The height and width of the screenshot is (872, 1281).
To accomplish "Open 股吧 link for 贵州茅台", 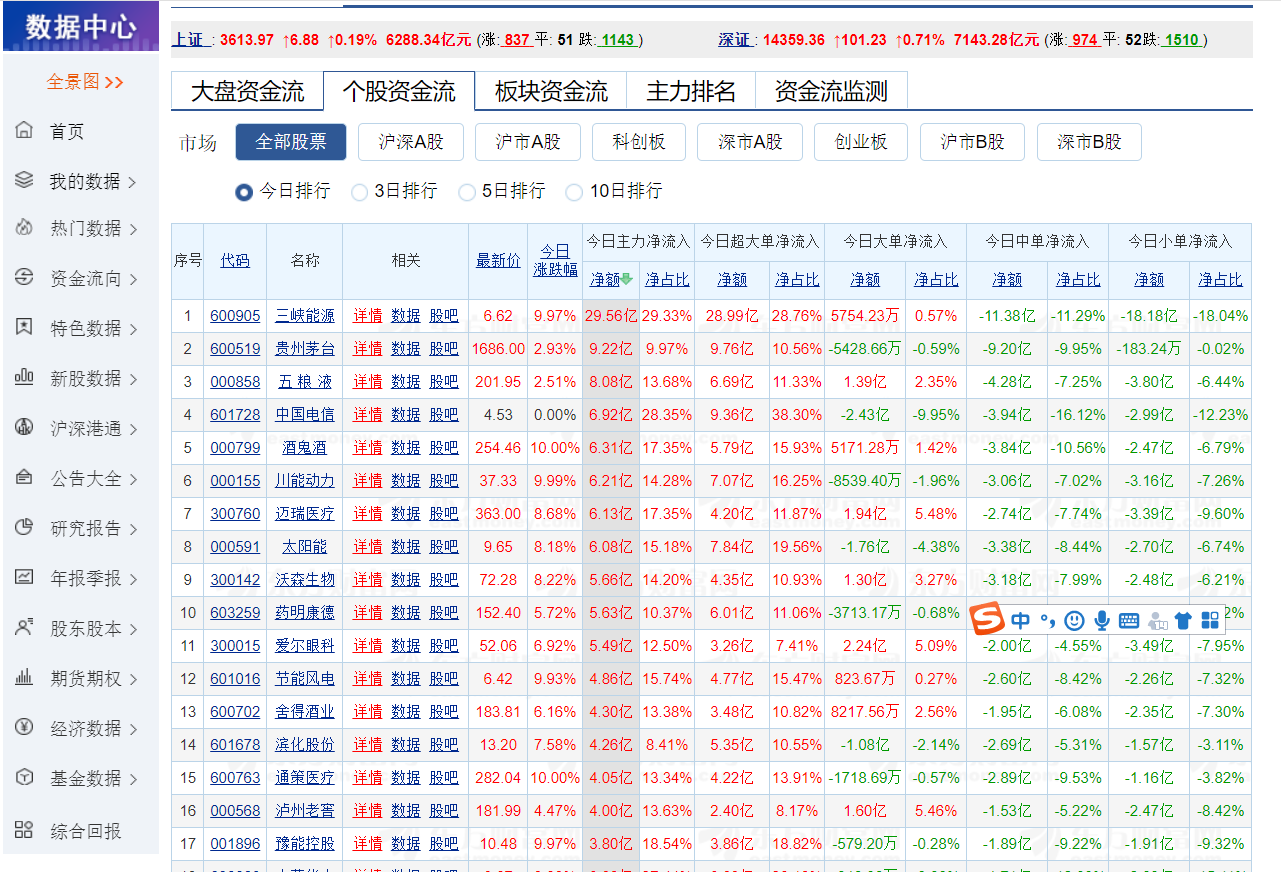I will 442,348.
